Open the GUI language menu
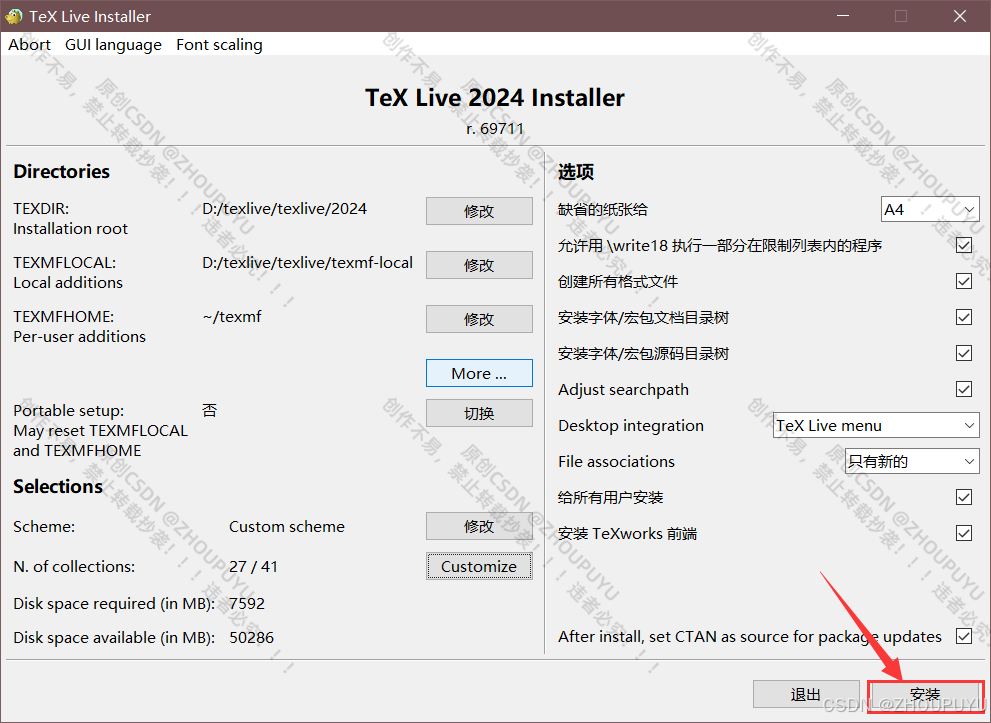991x723 pixels. [x=113, y=45]
